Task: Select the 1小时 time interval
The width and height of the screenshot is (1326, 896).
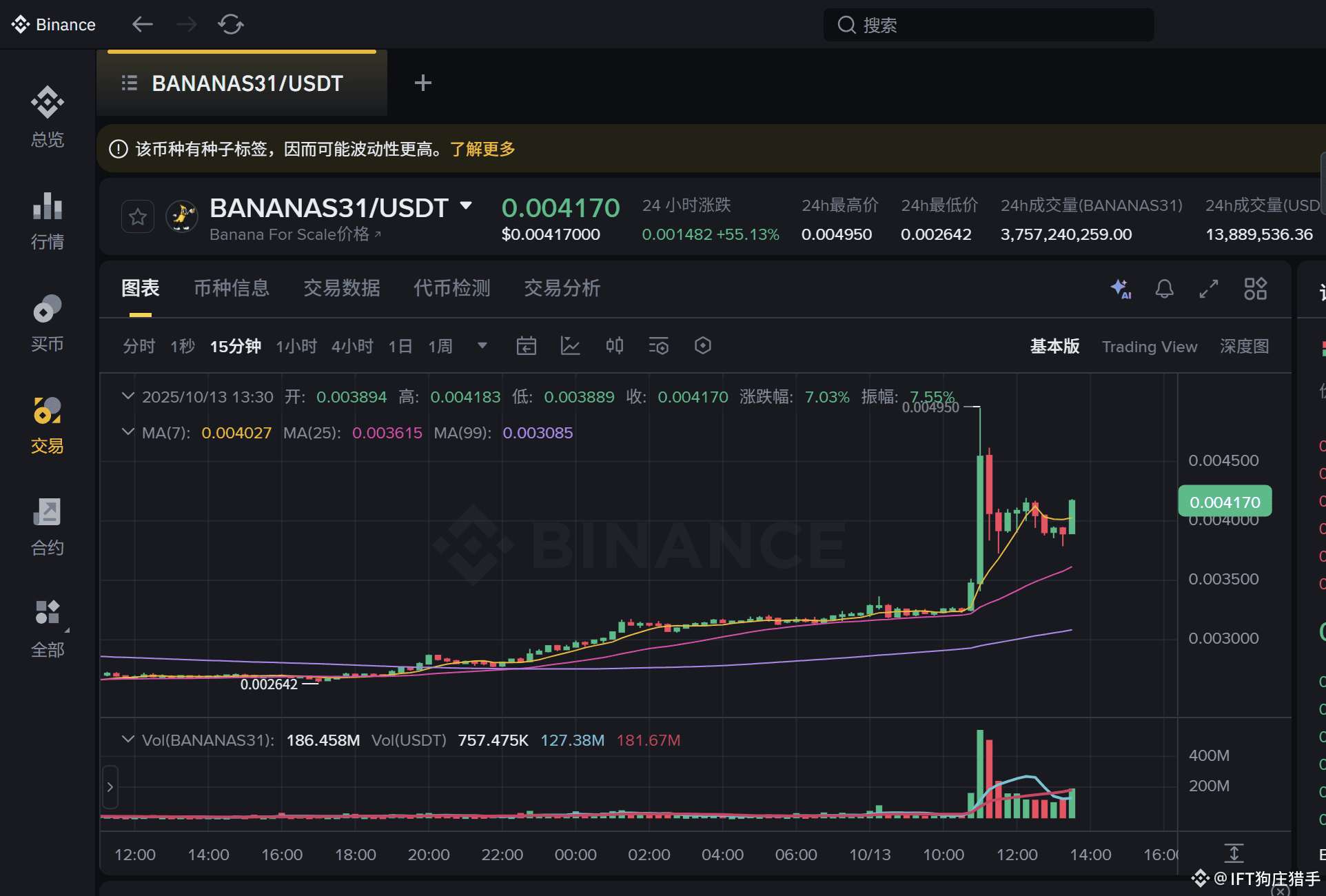Action: [x=296, y=346]
